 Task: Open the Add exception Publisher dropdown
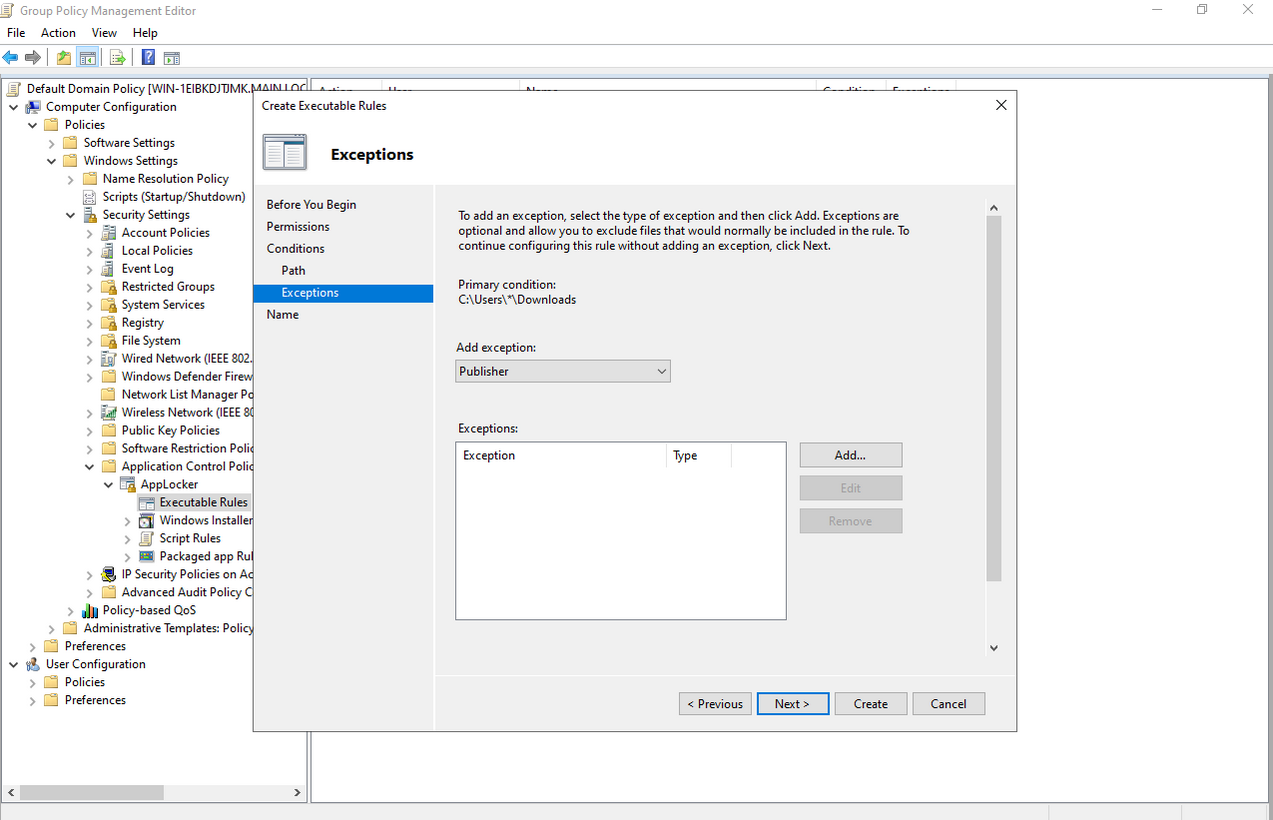pos(562,371)
